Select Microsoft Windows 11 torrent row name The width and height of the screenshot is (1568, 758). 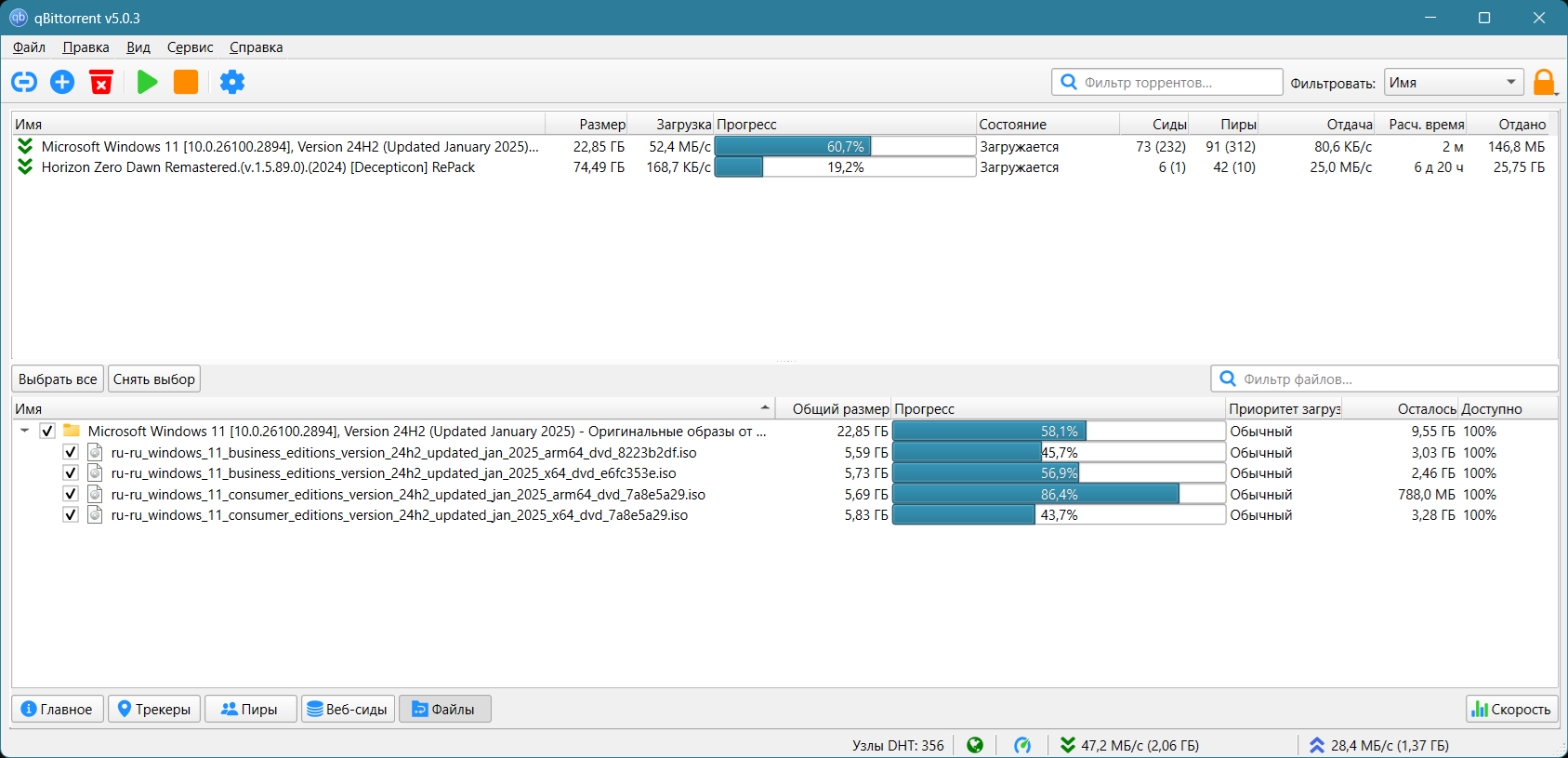[290, 146]
